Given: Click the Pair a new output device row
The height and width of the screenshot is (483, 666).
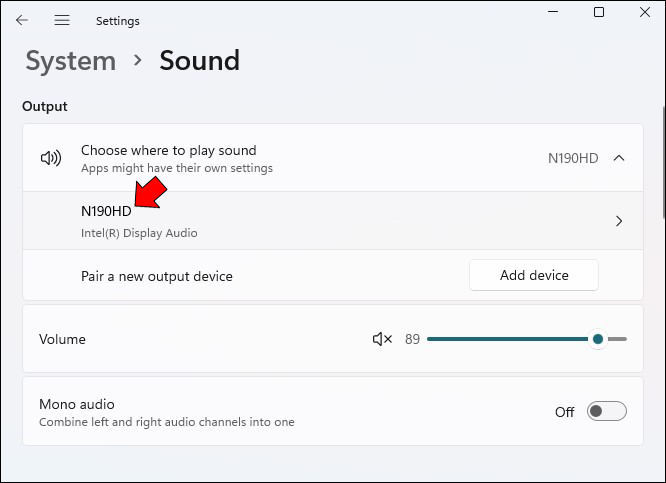Looking at the screenshot, I should (x=156, y=276).
